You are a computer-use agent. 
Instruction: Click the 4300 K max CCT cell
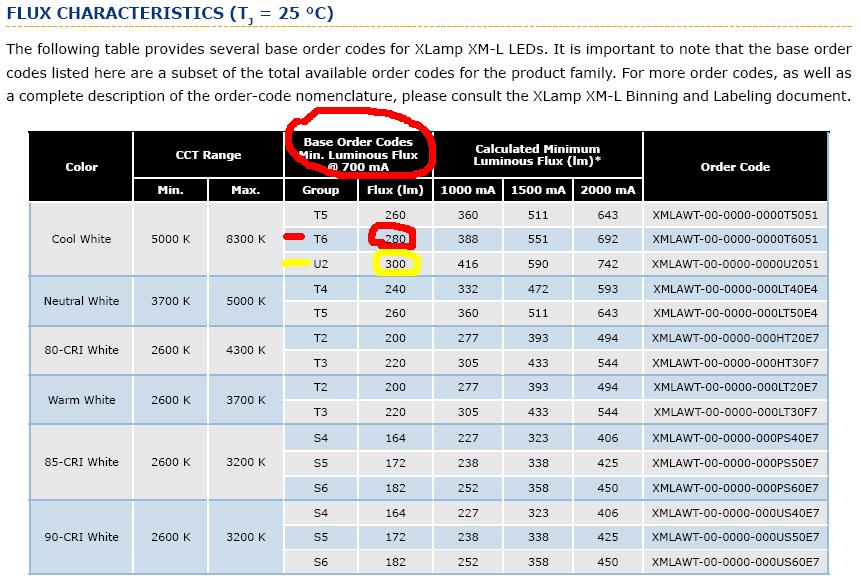(245, 350)
